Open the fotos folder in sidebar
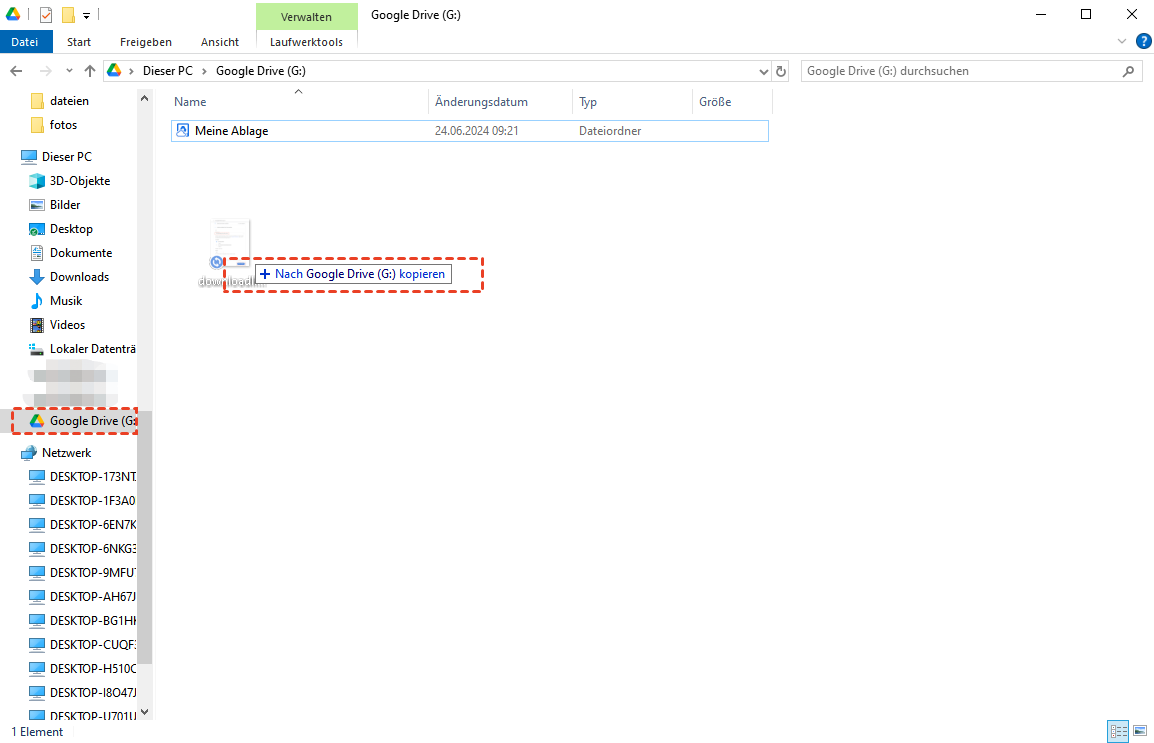The height and width of the screenshot is (743, 1154). [63, 125]
